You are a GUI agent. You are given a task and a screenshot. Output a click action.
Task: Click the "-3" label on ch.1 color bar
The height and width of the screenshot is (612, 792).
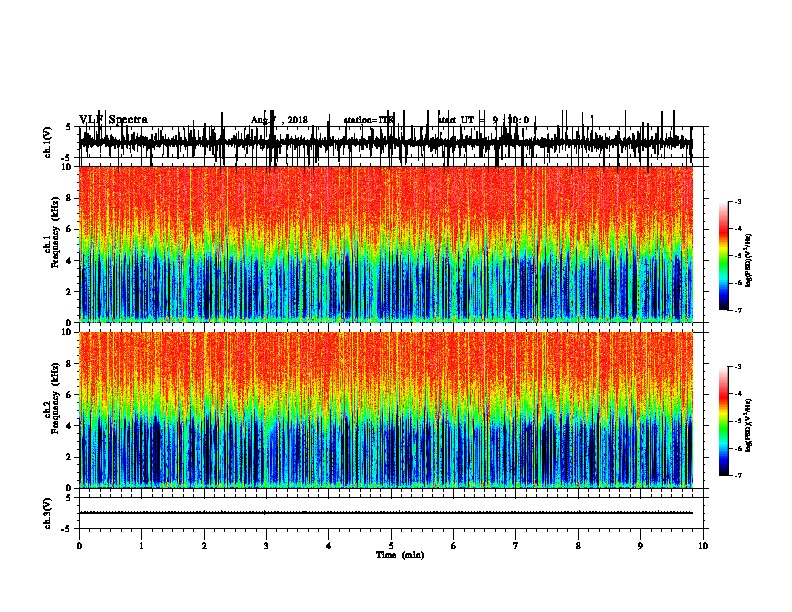(x=737, y=201)
